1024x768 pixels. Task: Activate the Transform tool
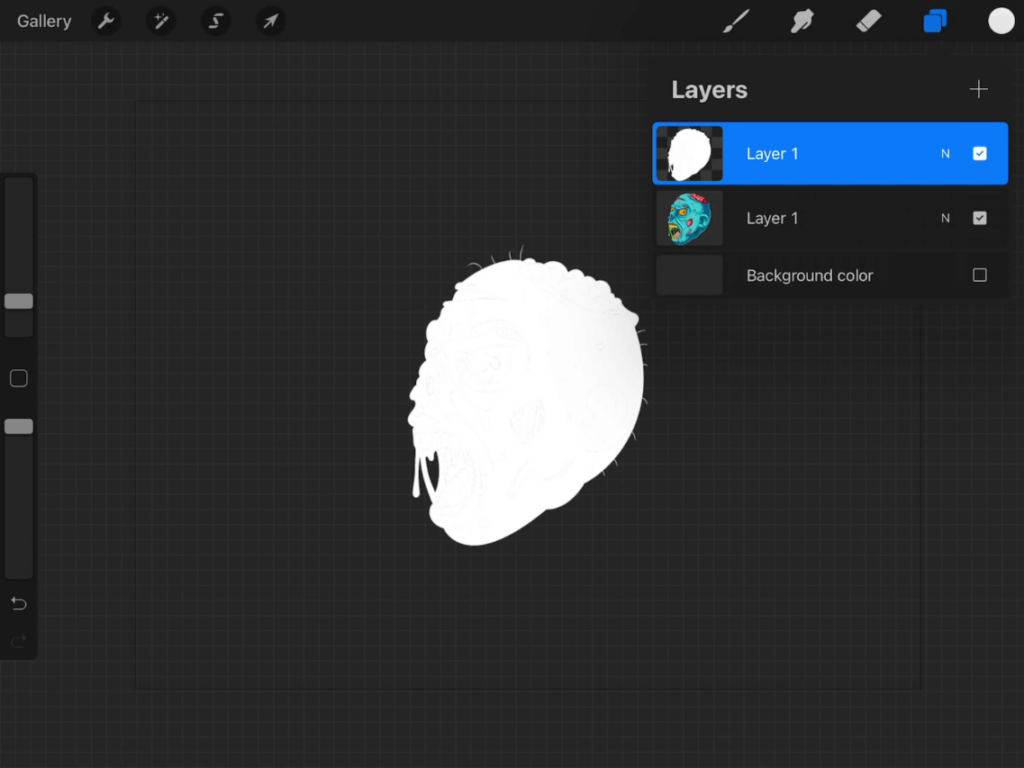(270, 20)
